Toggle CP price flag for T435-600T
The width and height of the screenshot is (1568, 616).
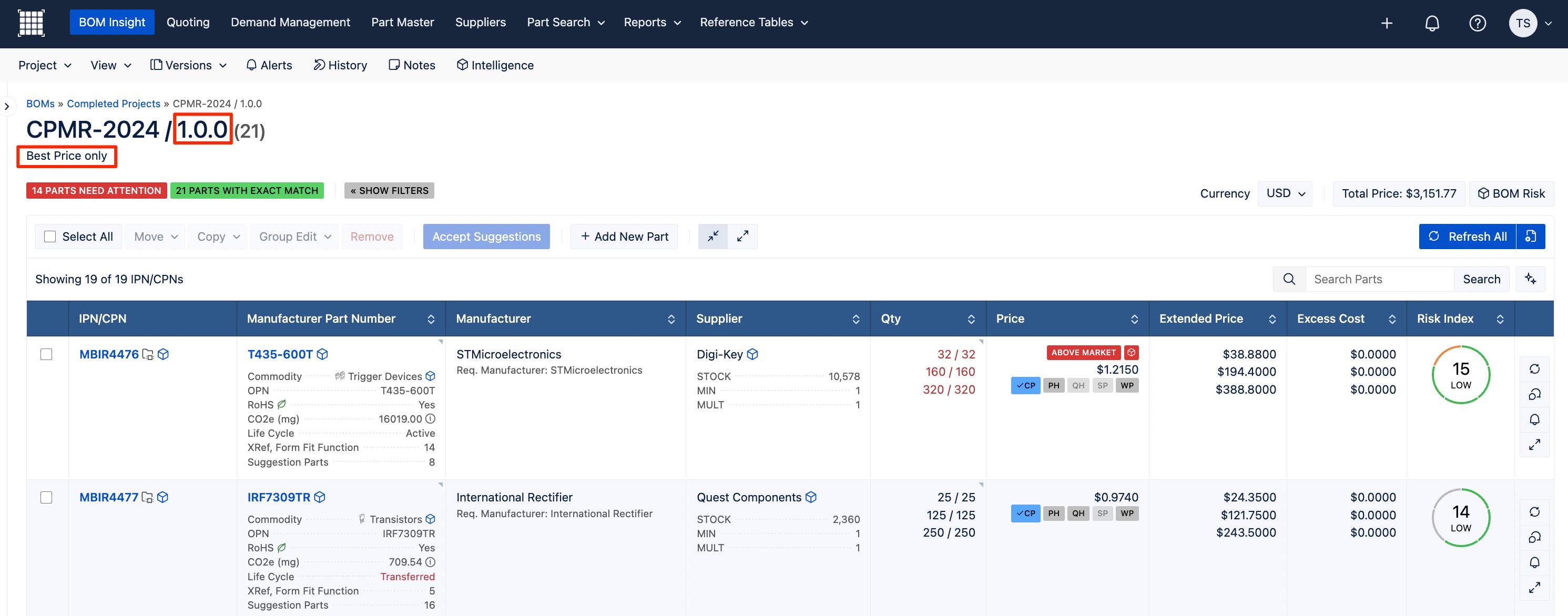click(1026, 385)
